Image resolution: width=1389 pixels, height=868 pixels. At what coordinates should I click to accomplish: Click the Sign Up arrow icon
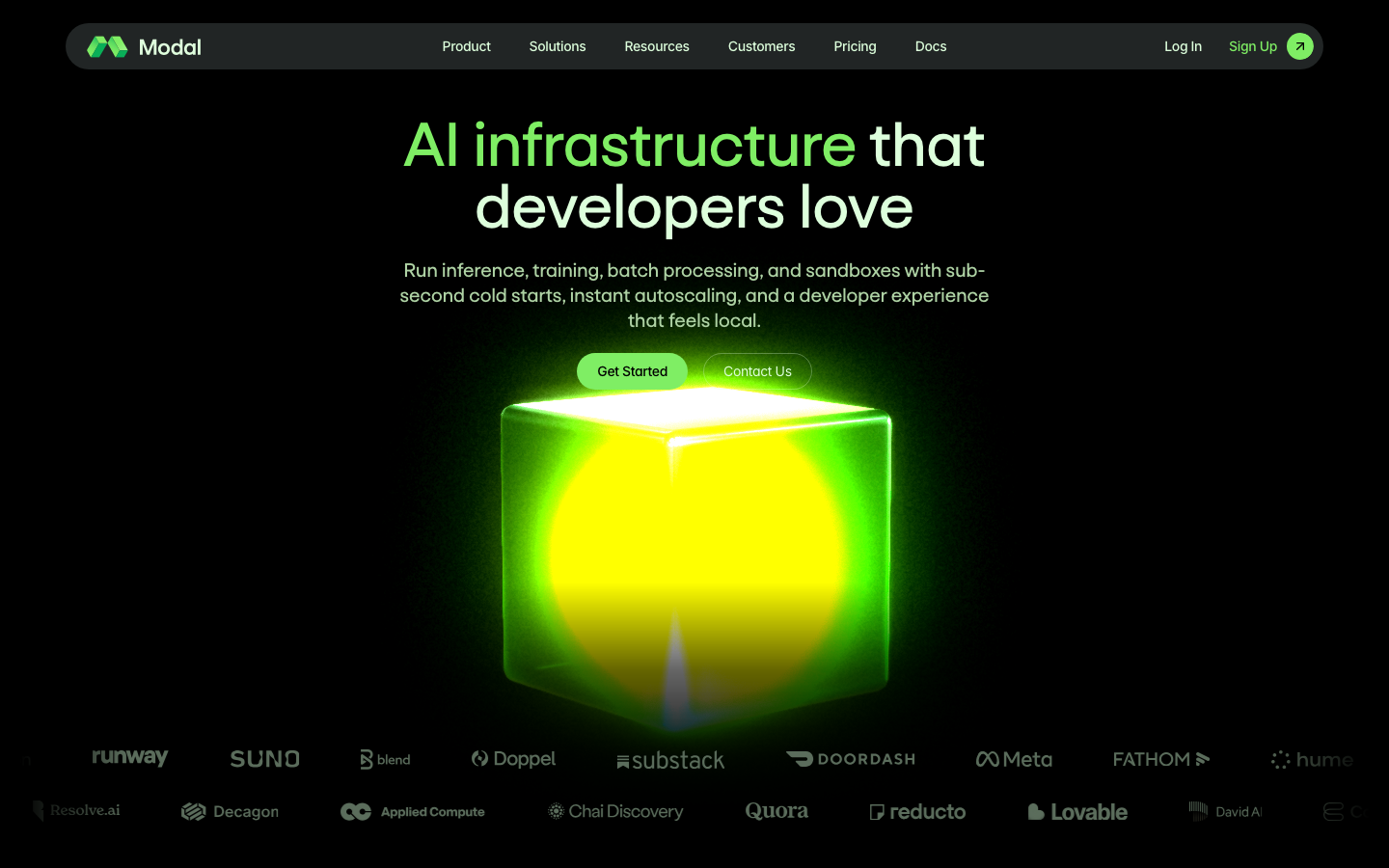[x=1299, y=46]
